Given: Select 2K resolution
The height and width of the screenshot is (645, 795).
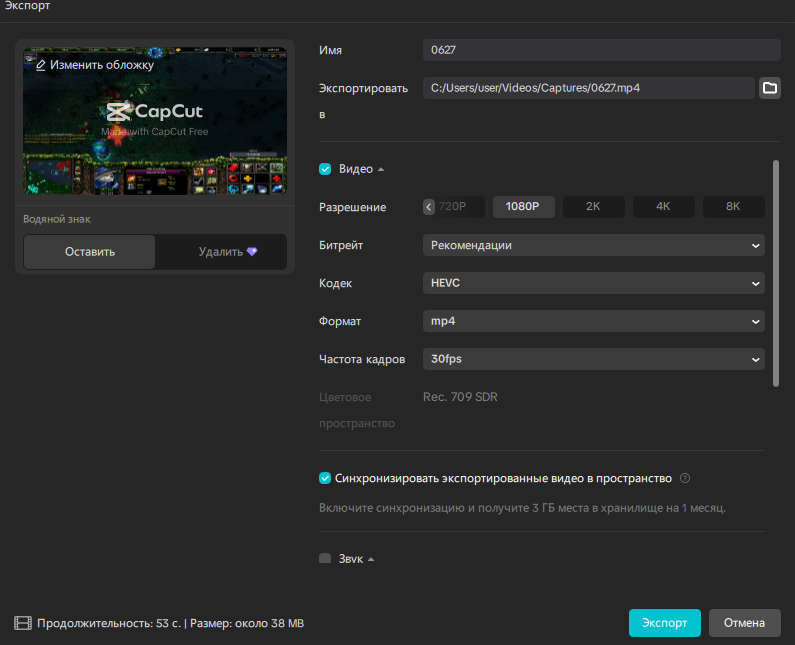Looking at the screenshot, I should coord(593,207).
